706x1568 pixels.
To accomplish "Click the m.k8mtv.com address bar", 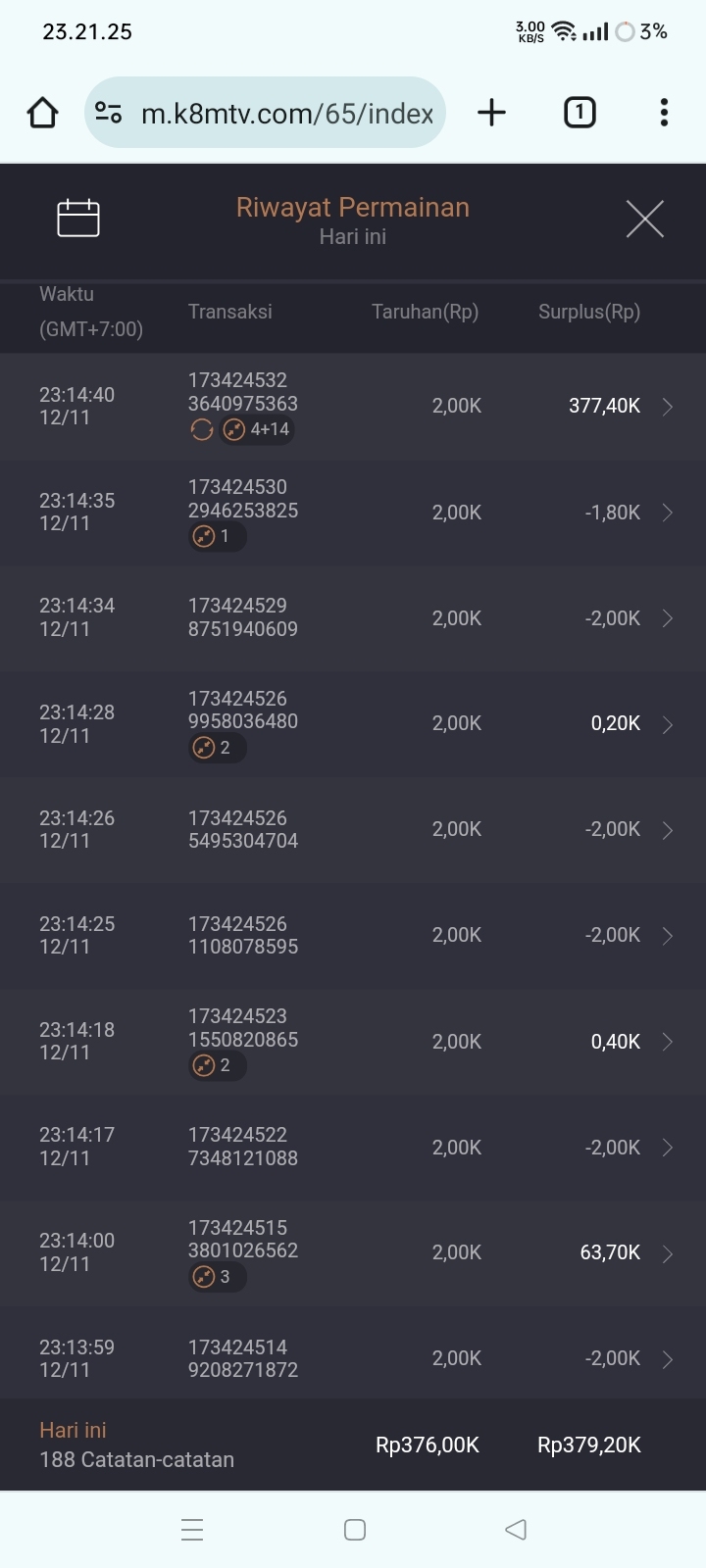I will 286,114.
